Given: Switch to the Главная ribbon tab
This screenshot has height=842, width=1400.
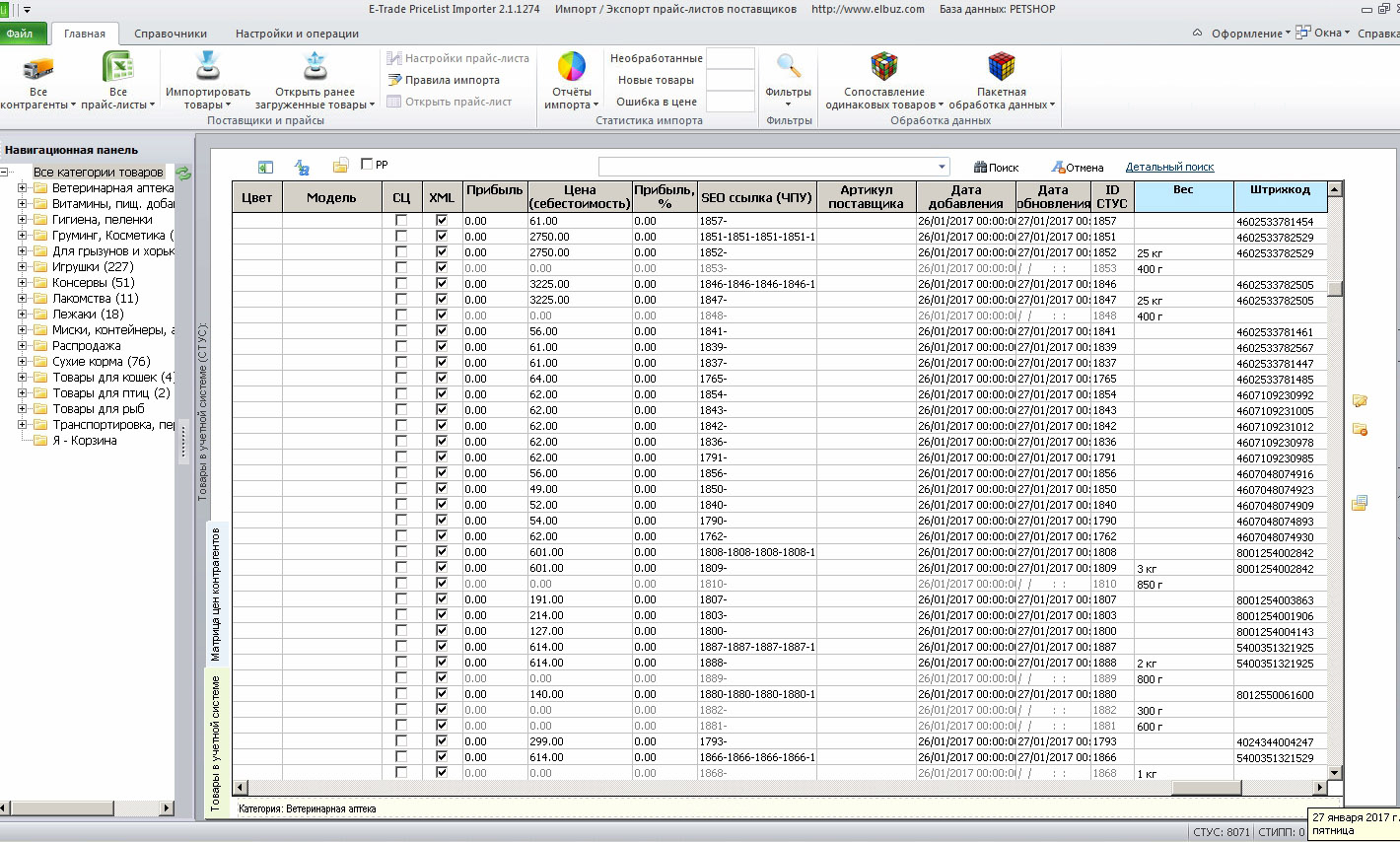Looking at the screenshot, I should click(x=85, y=34).
